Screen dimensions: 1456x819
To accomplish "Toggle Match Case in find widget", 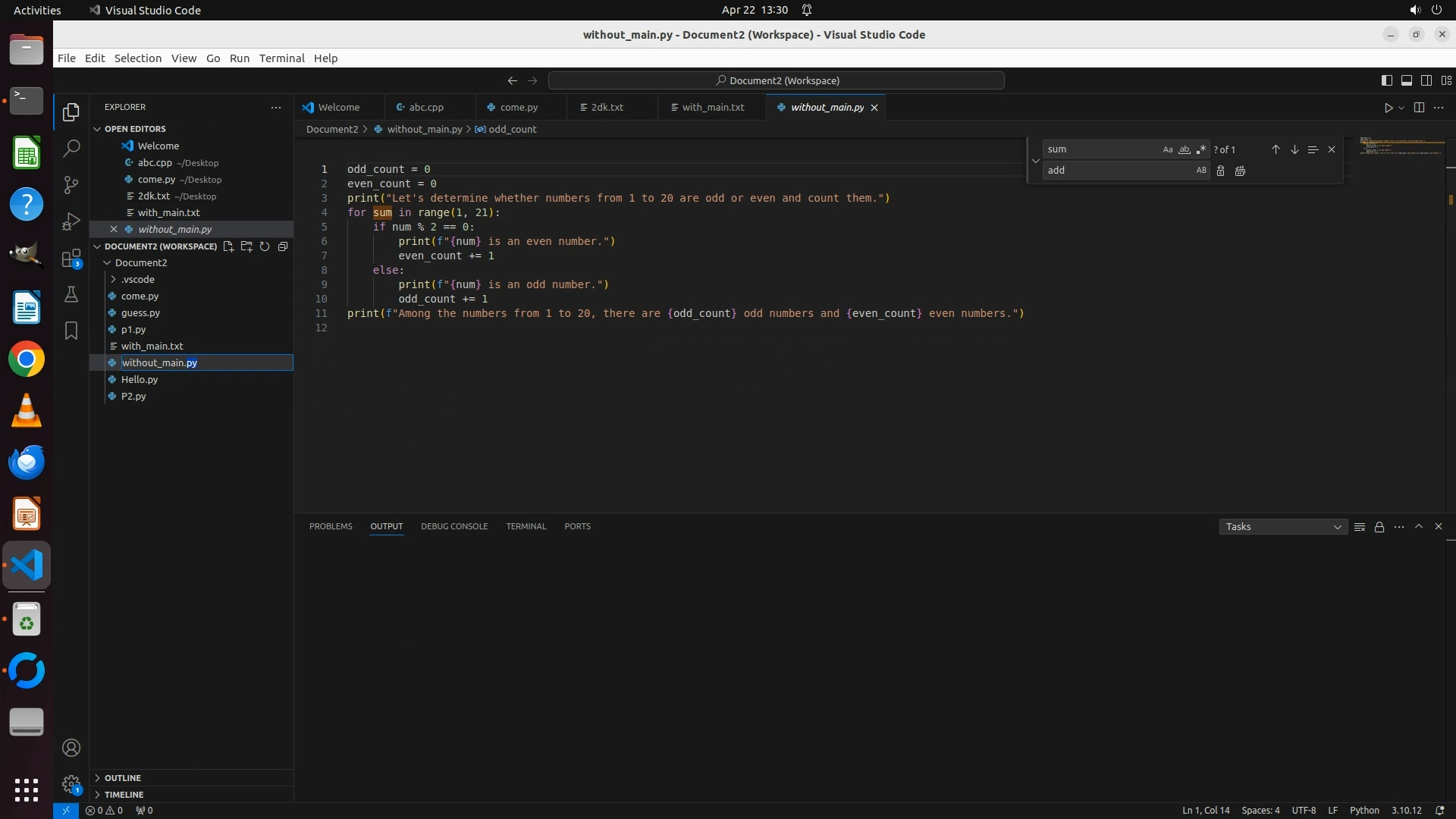I will click(x=1168, y=149).
